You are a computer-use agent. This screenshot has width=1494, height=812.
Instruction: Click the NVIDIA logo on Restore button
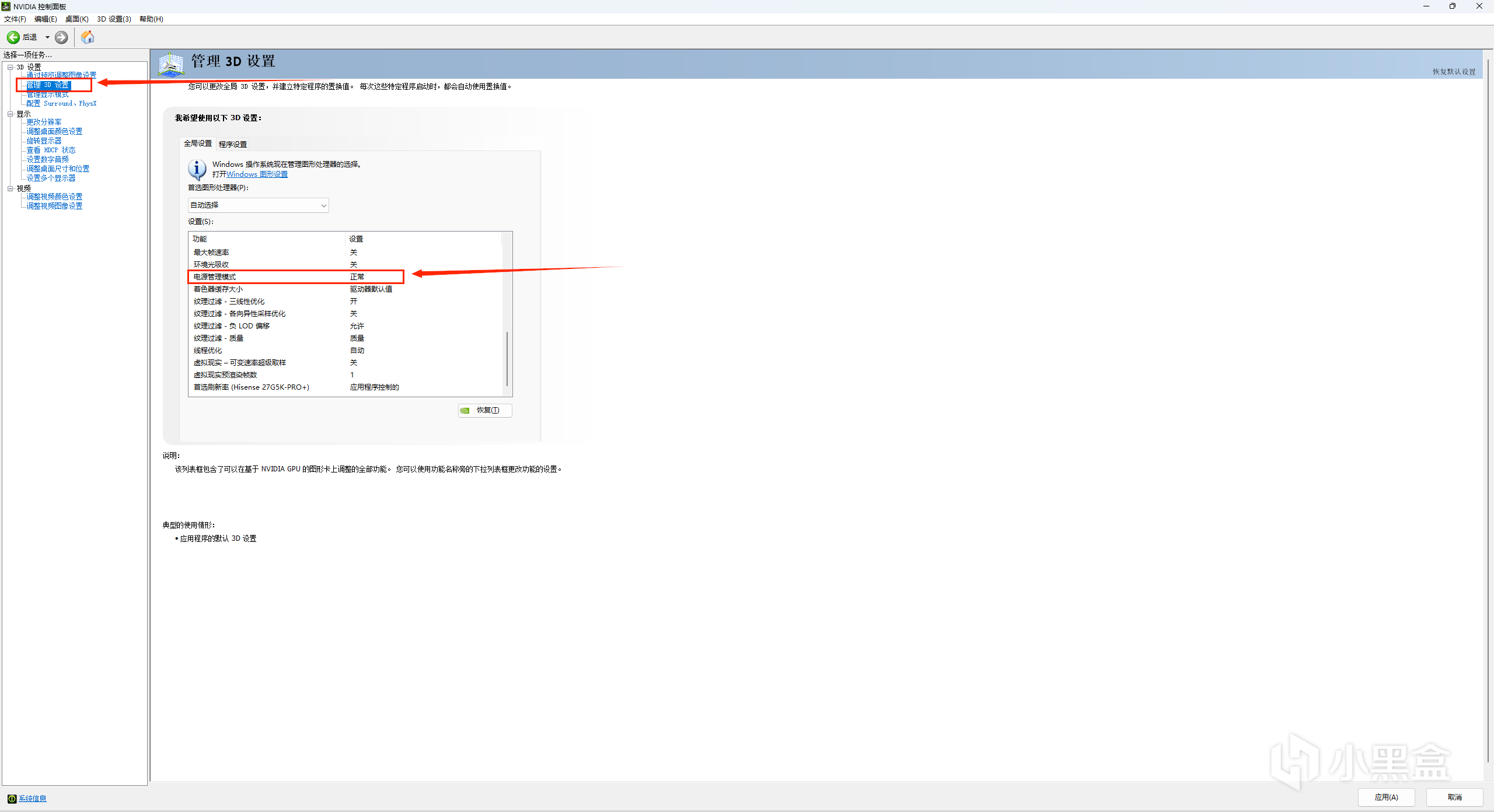(x=465, y=411)
